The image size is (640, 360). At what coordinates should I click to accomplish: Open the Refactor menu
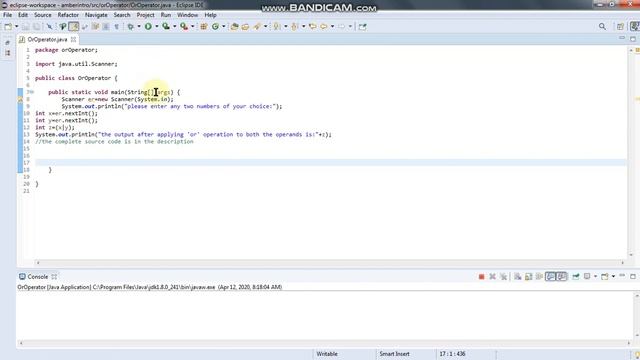pos(68,15)
